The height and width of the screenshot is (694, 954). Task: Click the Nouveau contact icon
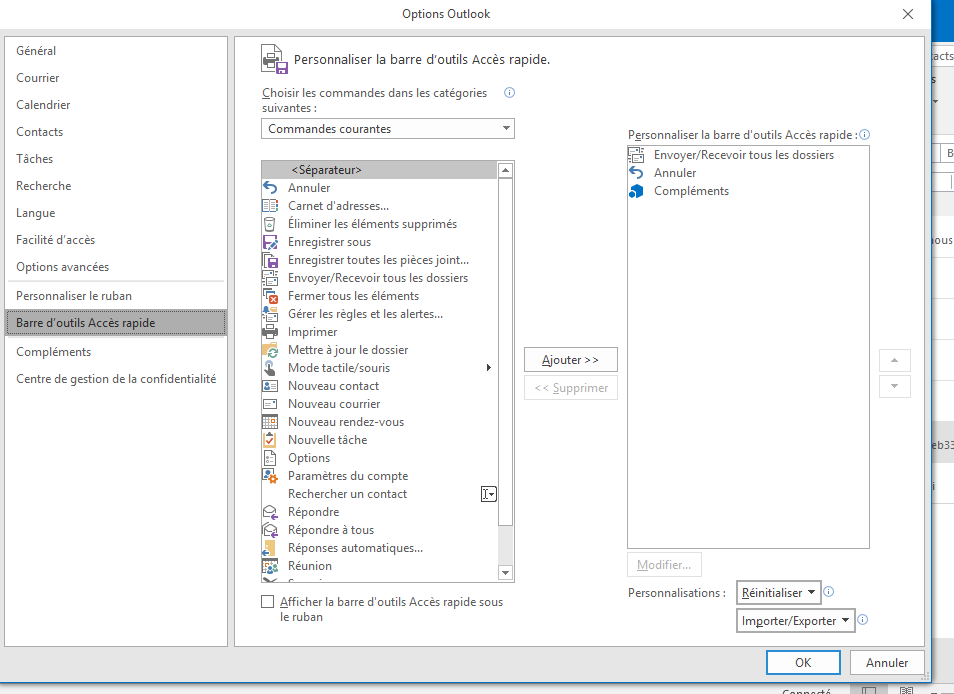pos(270,386)
